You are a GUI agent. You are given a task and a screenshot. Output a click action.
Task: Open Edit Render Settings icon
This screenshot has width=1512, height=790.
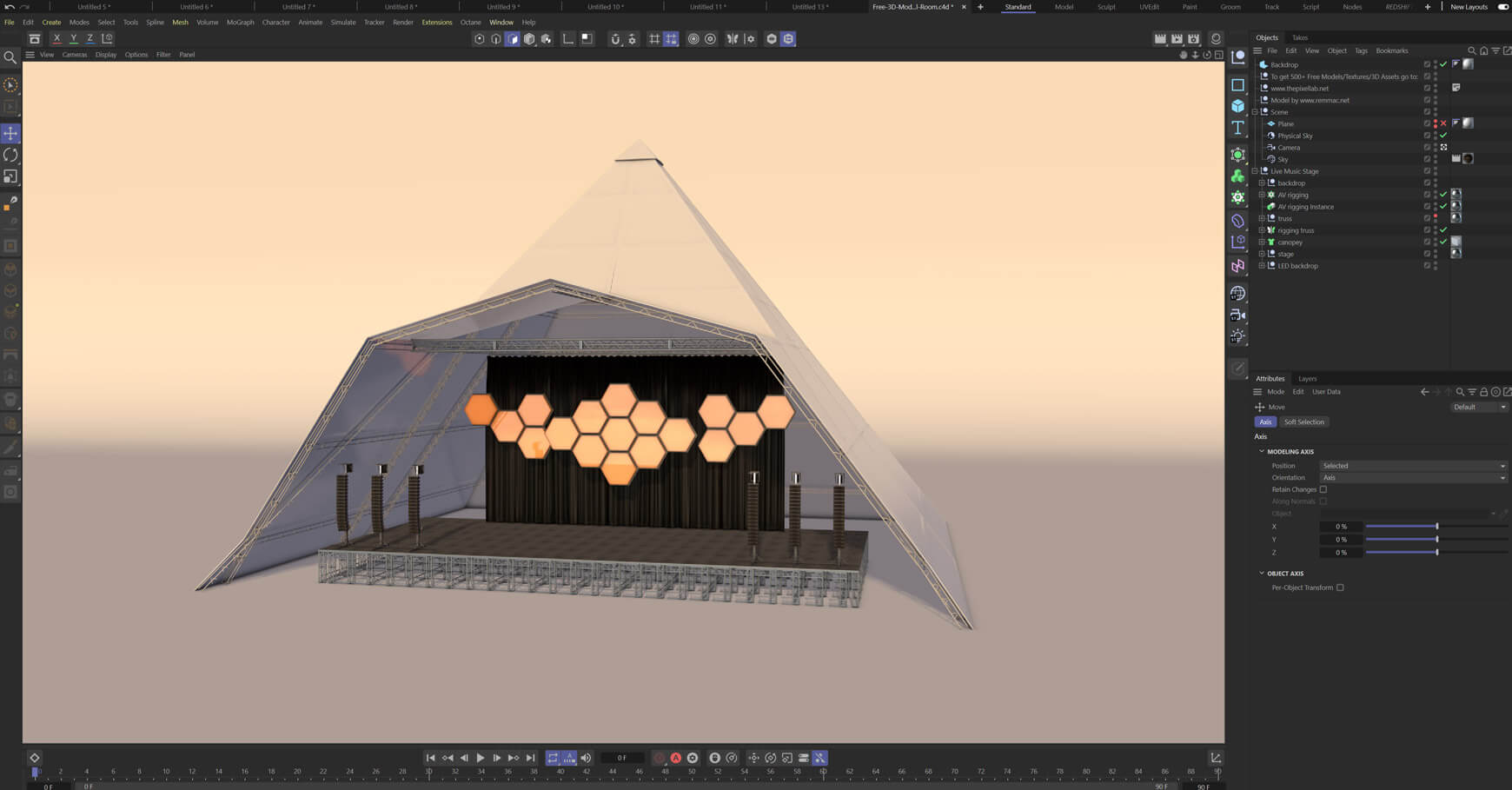[1194, 38]
